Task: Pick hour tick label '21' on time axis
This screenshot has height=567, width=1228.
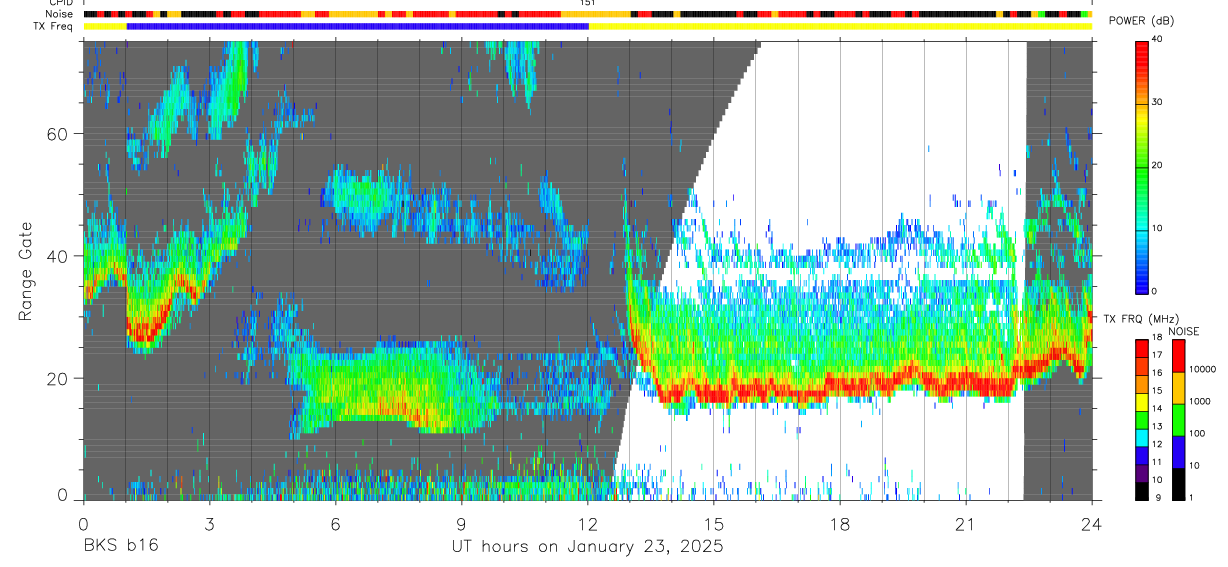Action: (966, 523)
